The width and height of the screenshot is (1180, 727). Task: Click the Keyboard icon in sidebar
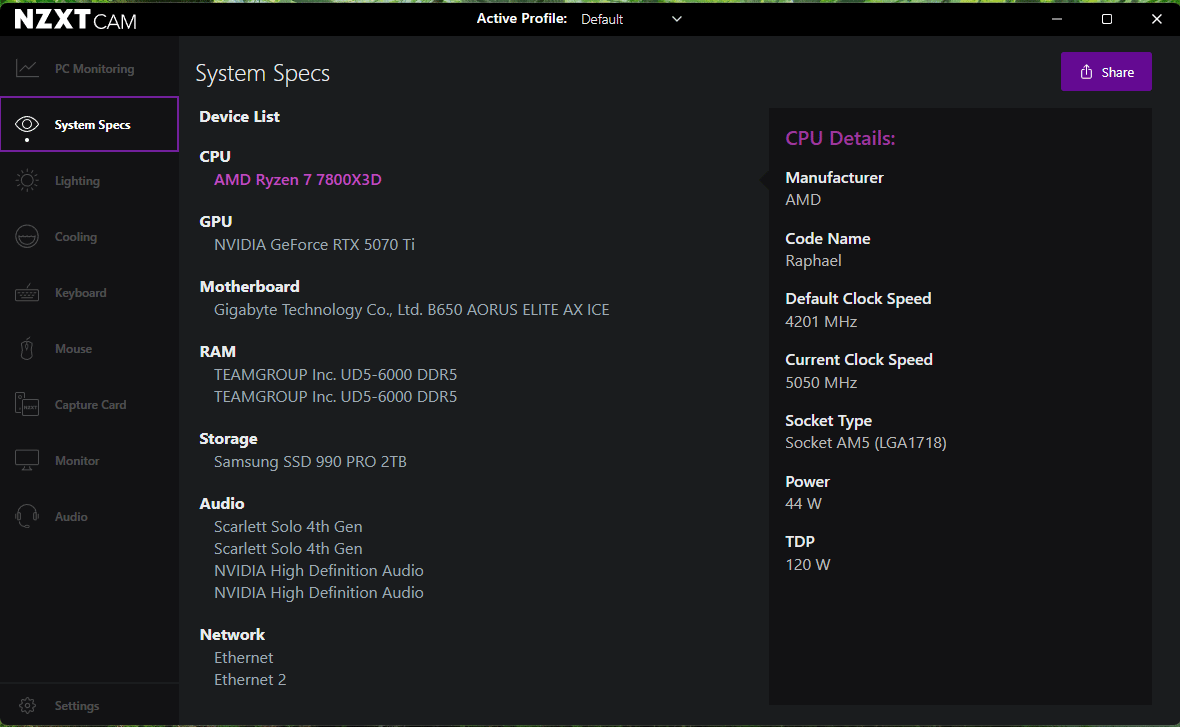(27, 293)
